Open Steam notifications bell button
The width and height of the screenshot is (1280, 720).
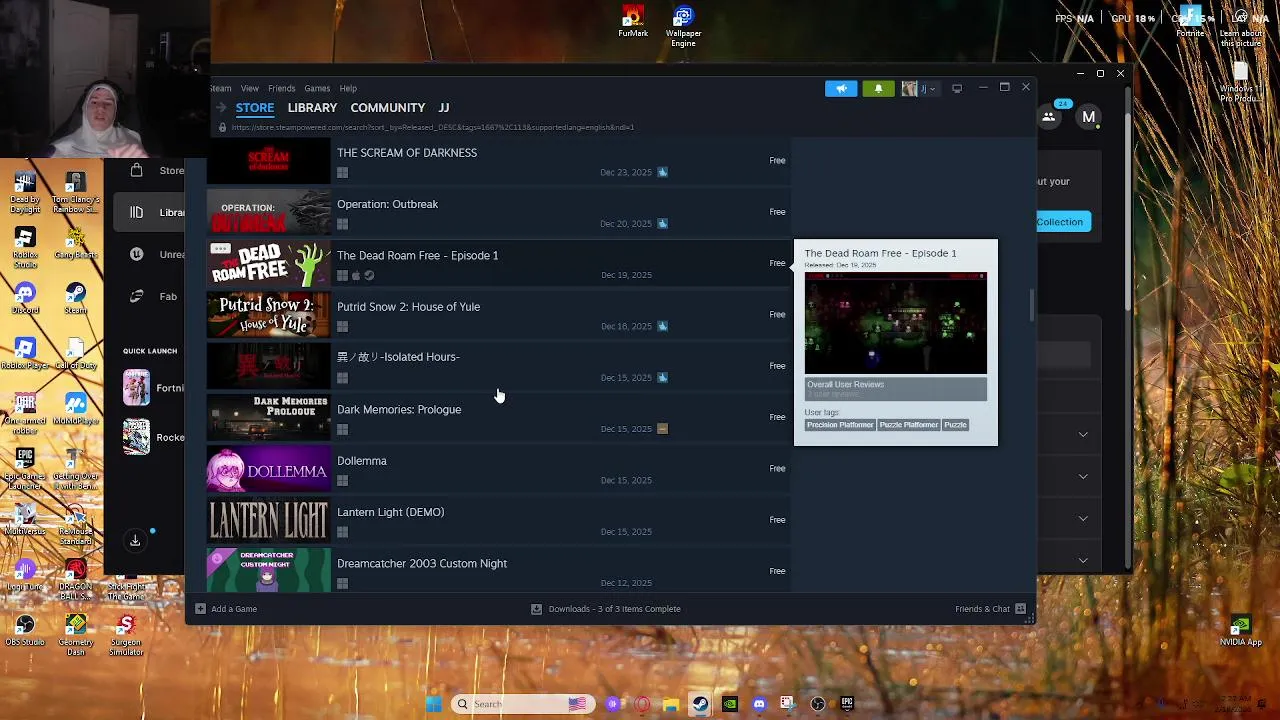pos(878,89)
